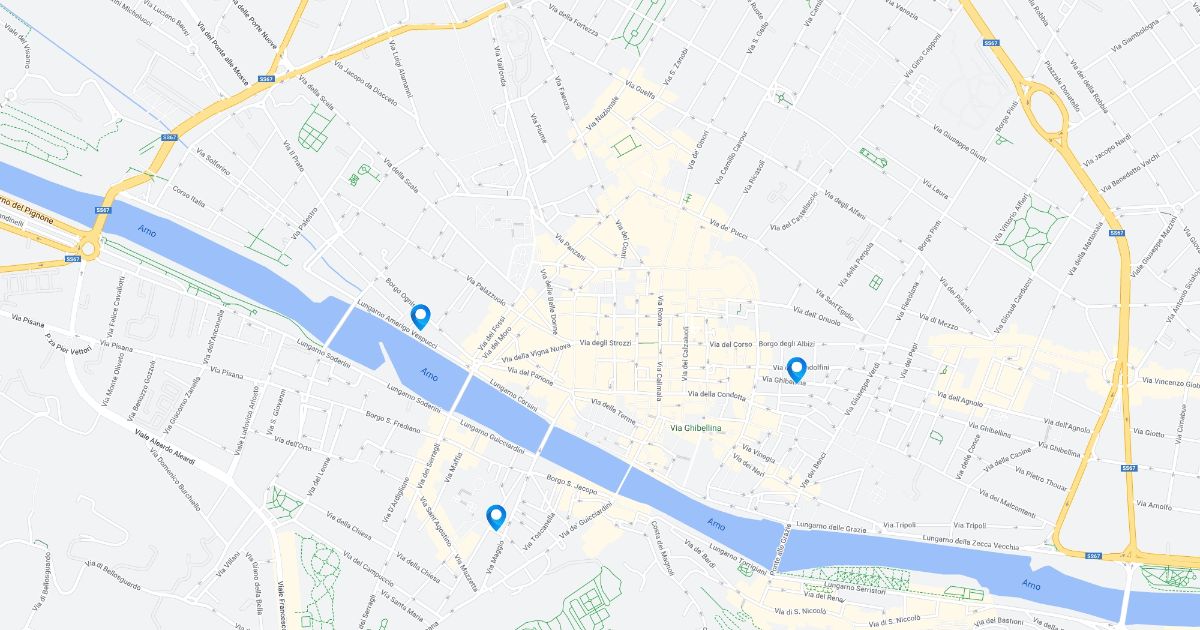Click the green park beside Via Vittorio Alfieri
The height and width of the screenshot is (630, 1200).
[x=1032, y=228]
